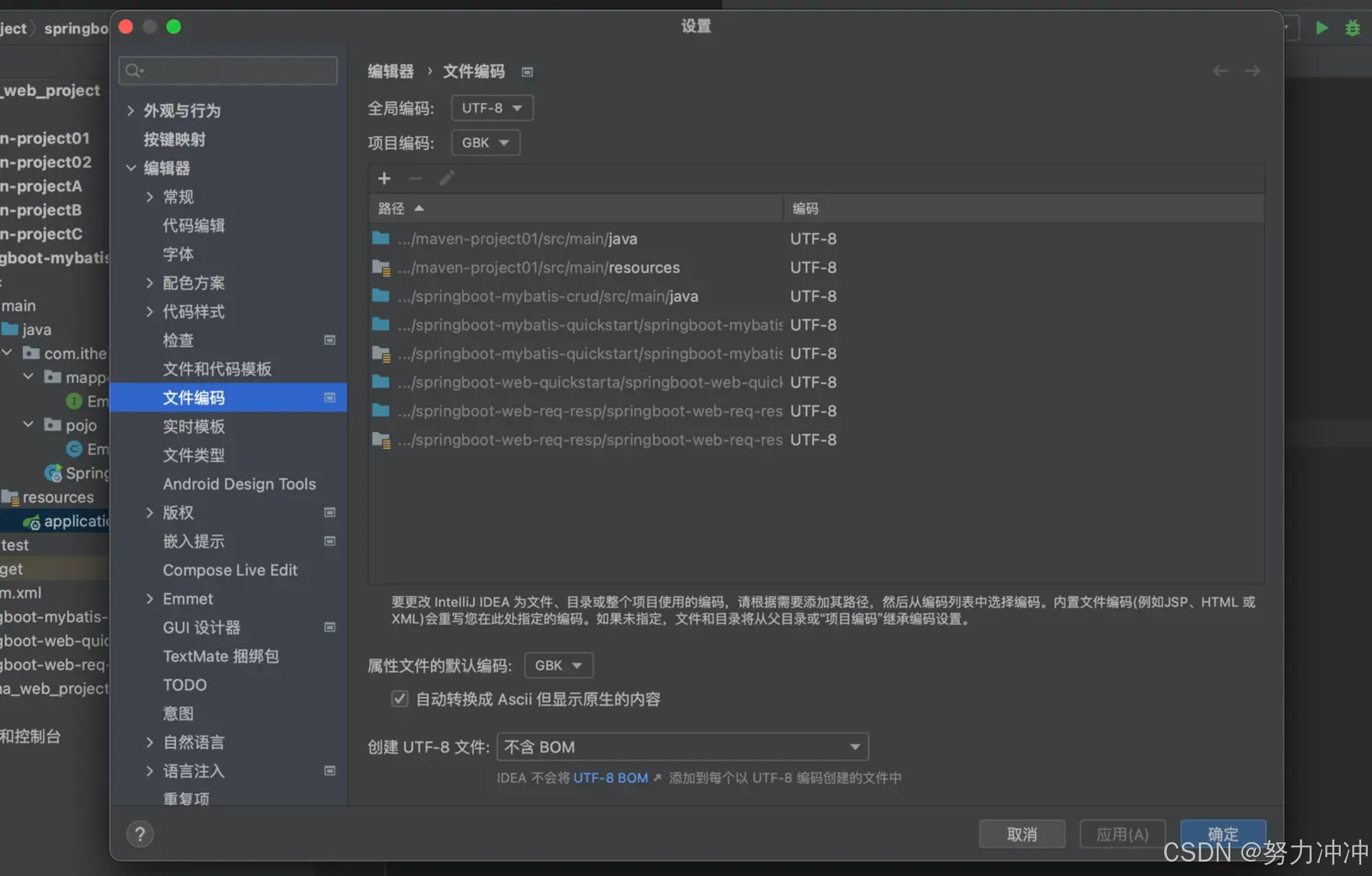This screenshot has height=876, width=1372.
Task: Open the 项目编码 GBK dropdown
Action: pos(485,143)
